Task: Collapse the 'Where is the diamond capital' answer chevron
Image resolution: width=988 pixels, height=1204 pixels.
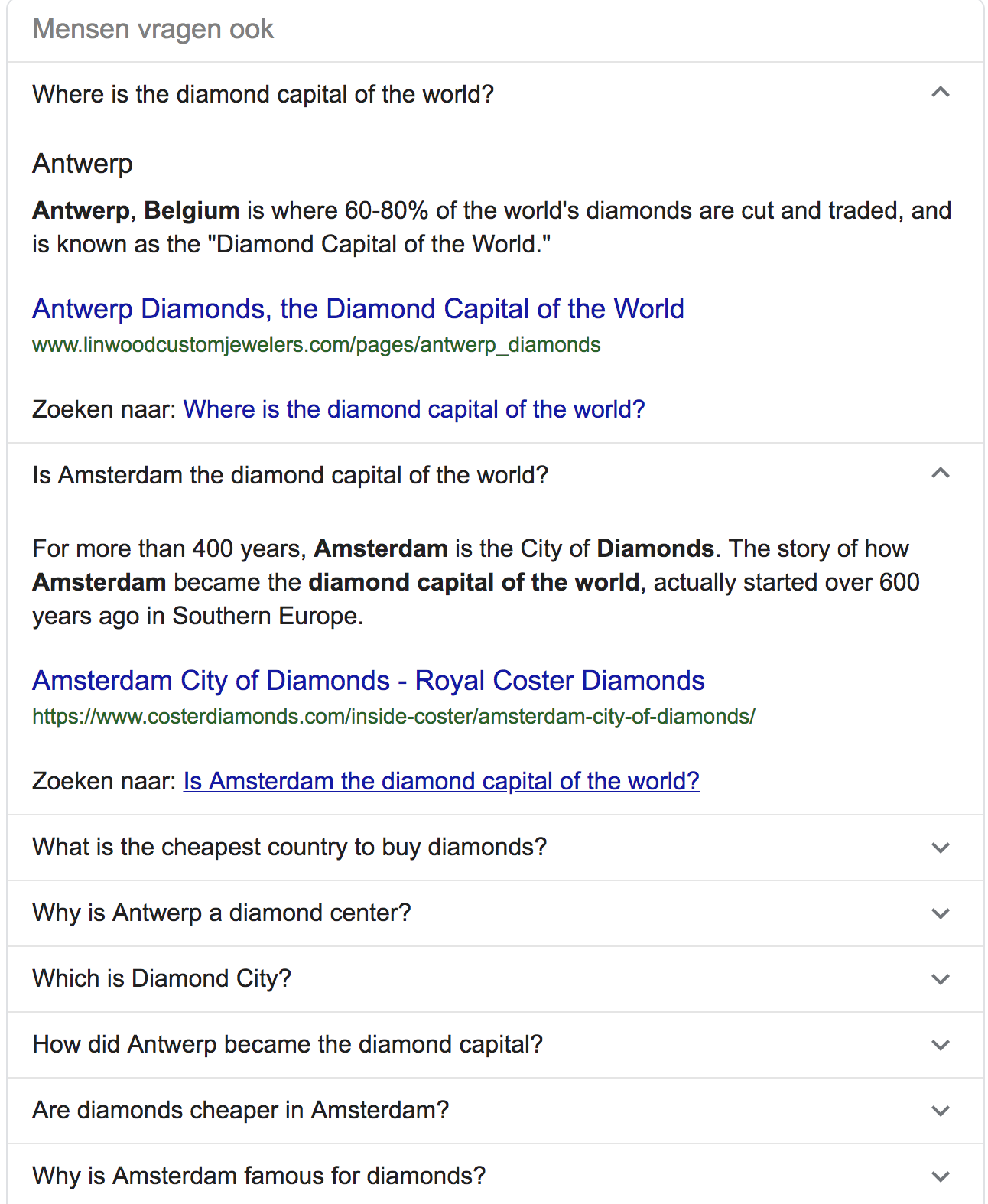Action: coord(941,93)
